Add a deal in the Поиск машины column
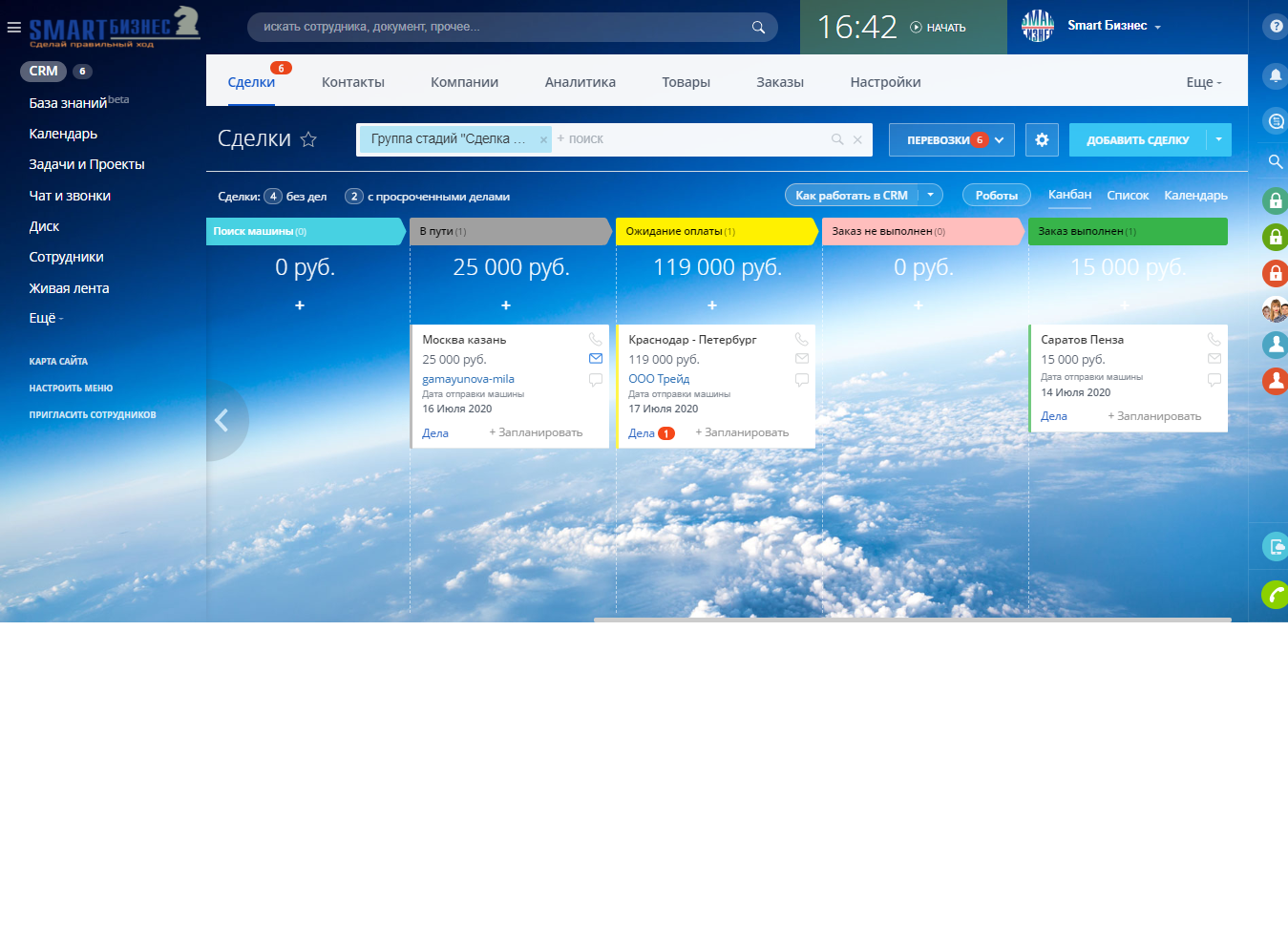Image resolution: width=1288 pixels, height=925 pixels. point(300,305)
